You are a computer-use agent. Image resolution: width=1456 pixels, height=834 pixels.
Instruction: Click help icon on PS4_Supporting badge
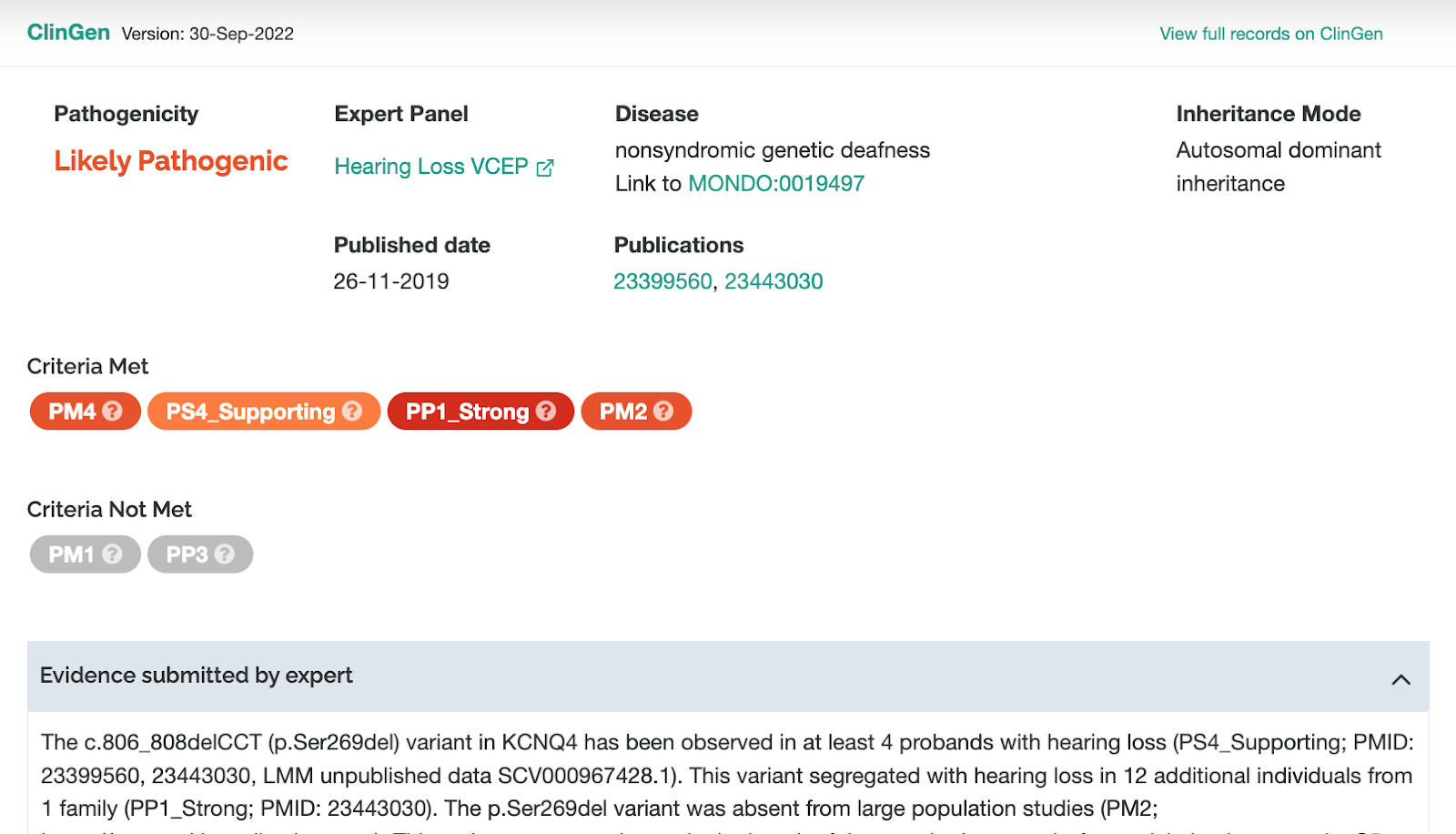click(352, 412)
